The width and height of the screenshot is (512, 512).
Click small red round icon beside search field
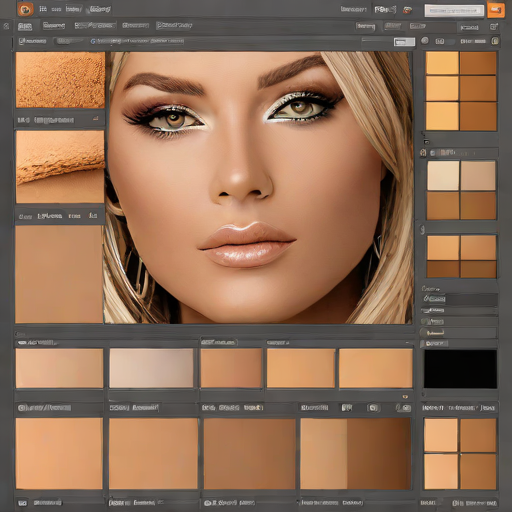407,10
